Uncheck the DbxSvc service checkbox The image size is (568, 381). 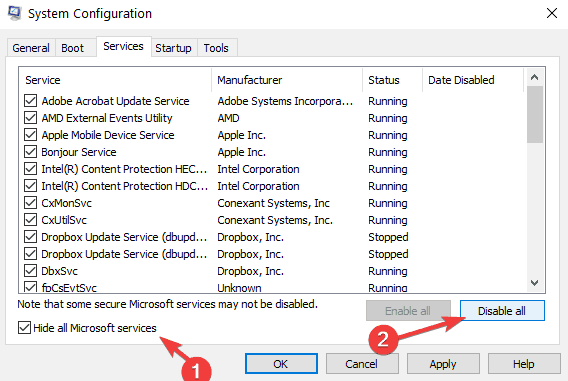(30, 271)
